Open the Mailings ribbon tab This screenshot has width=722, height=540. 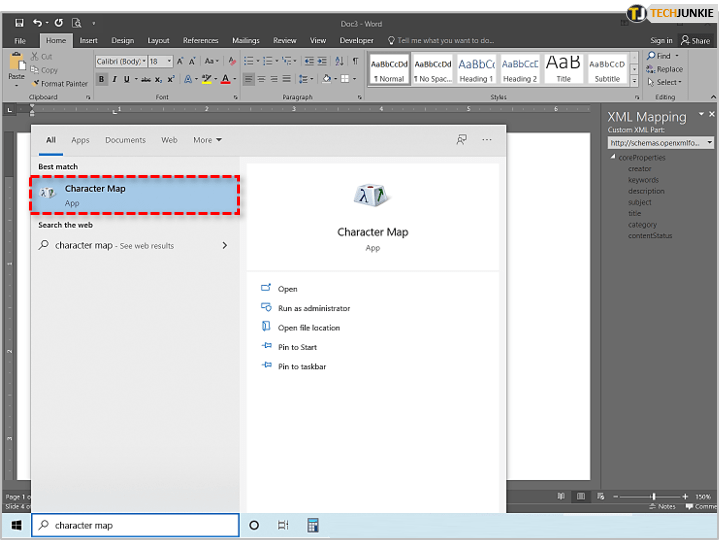[x=245, y=41]
